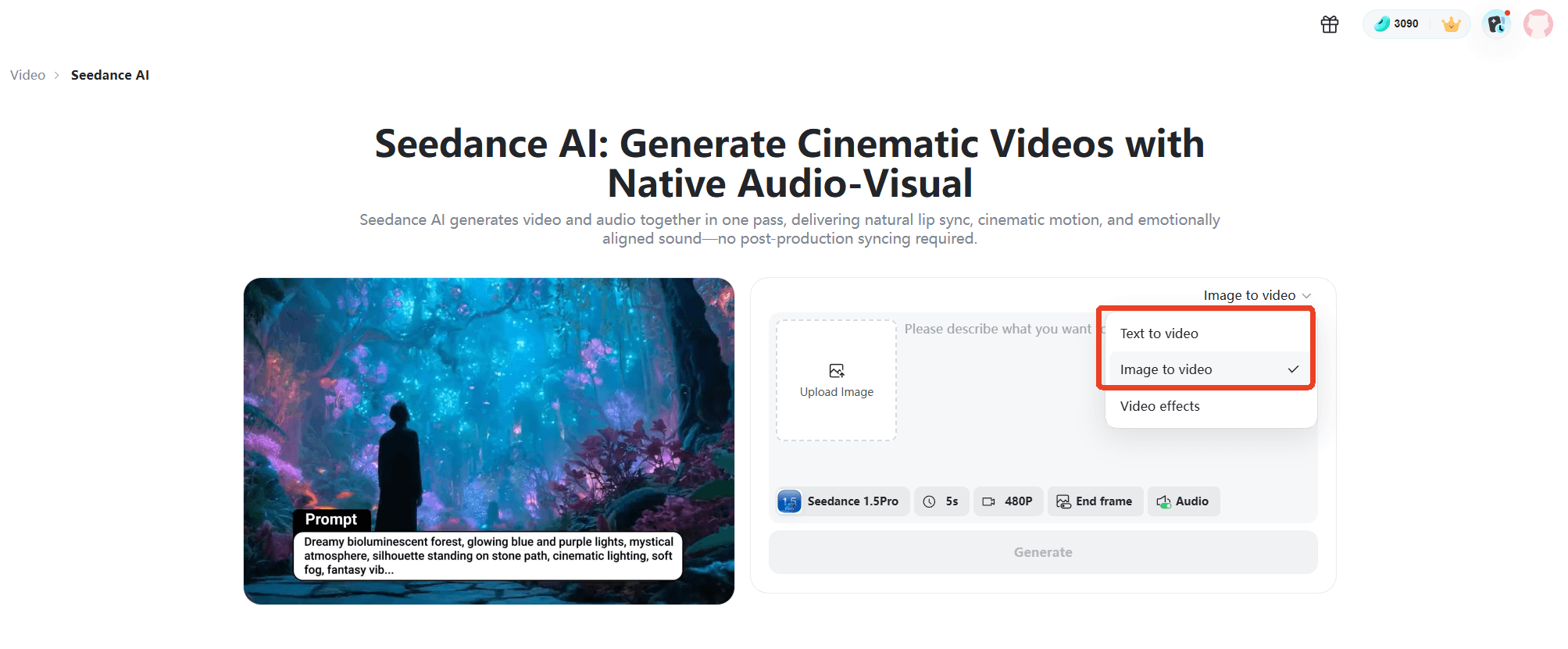
Task: Open the 480P resolution dropdown
Action: (1007, 501)
